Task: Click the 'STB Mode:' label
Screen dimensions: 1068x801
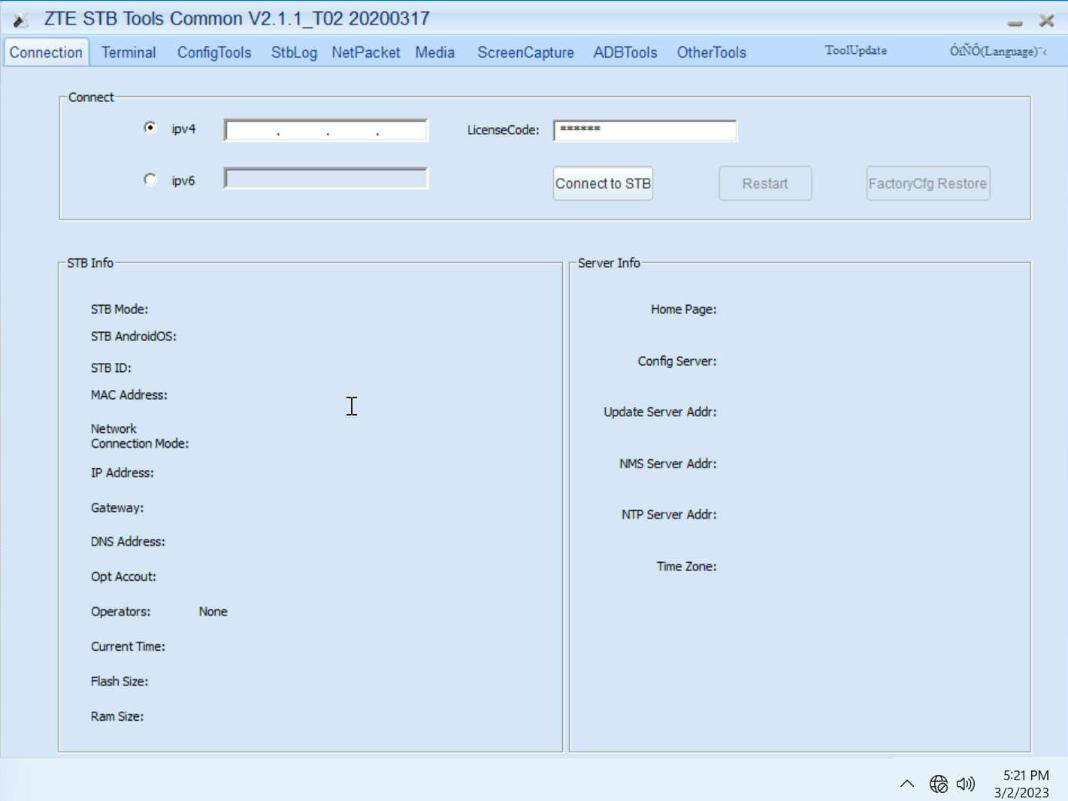Action: tap(119, 309)
